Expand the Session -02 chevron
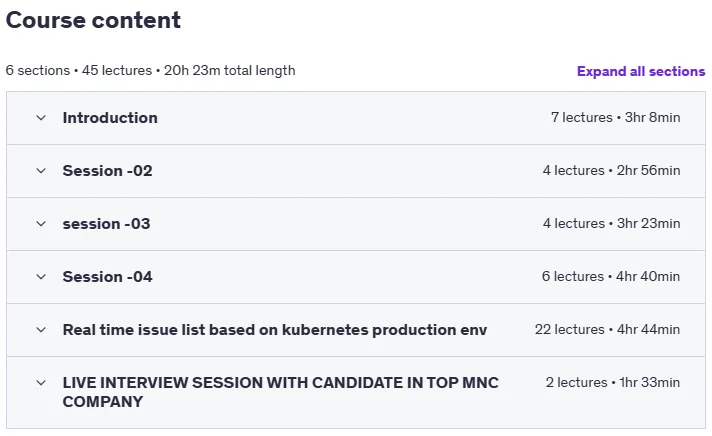The image size is (712, 436). point(41,171)
